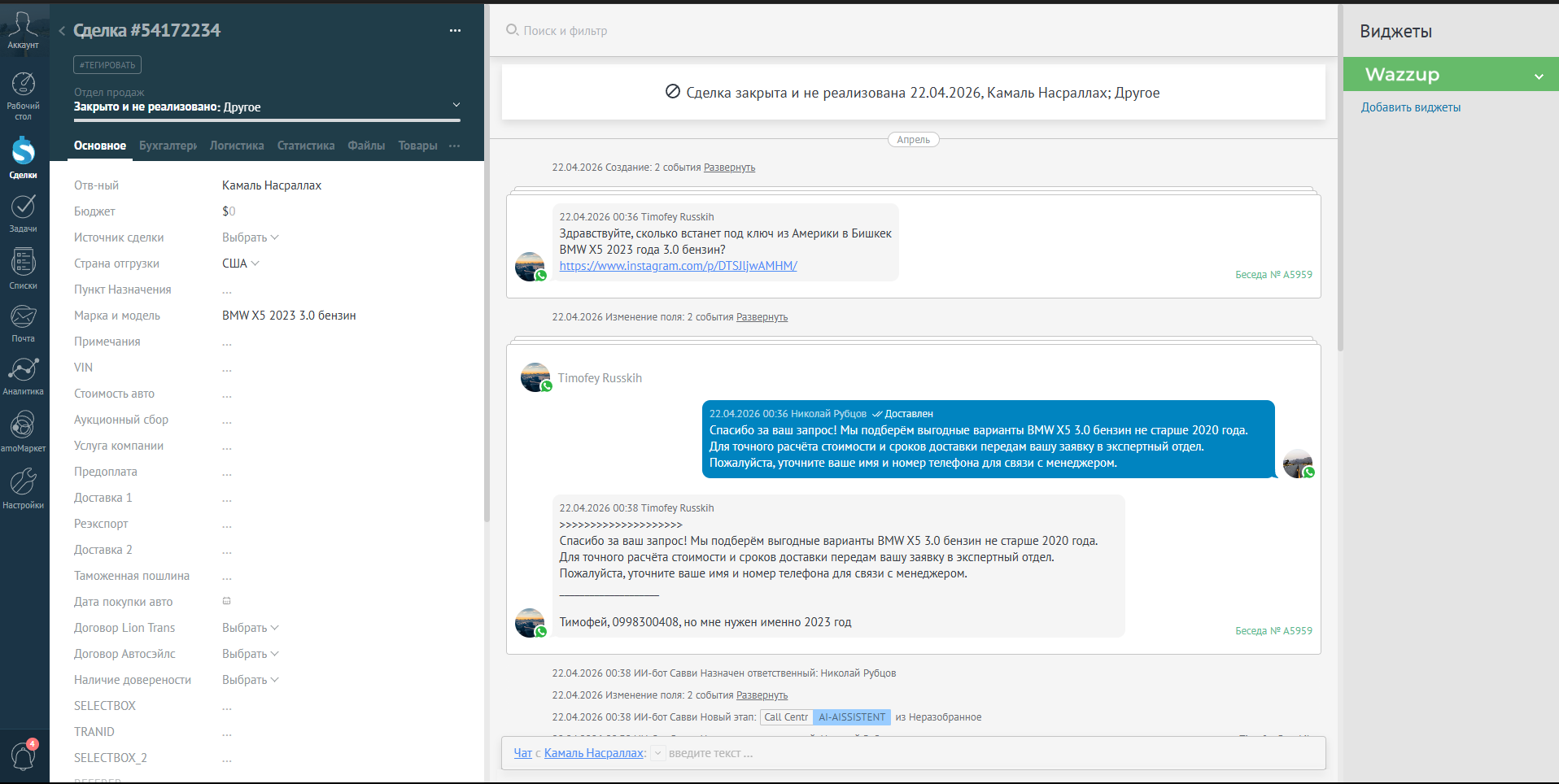Click the Отв-ный Камаль Насраллах value

pos(272,185)
